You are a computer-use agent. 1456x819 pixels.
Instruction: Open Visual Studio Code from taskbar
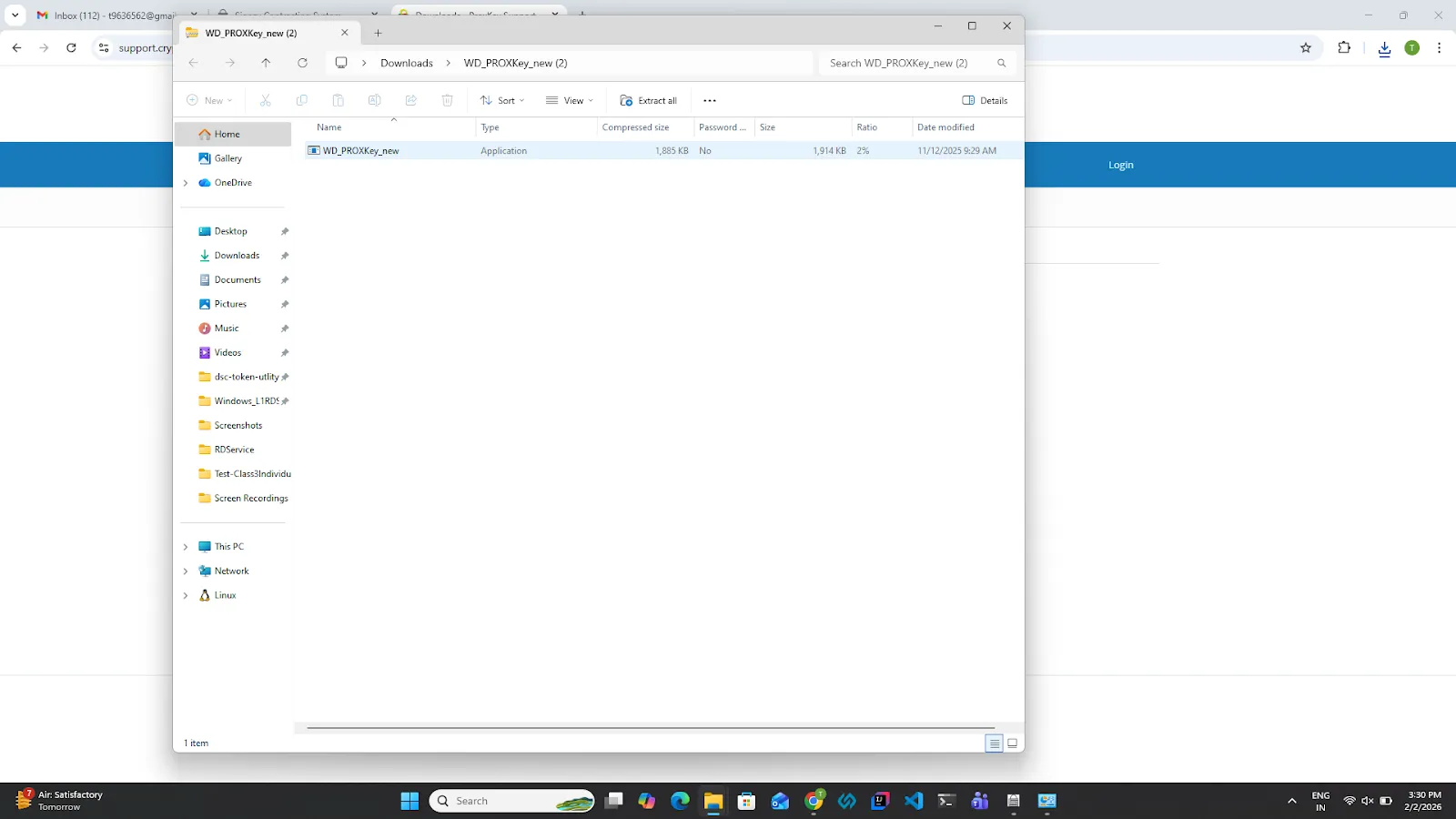point(914,801)
